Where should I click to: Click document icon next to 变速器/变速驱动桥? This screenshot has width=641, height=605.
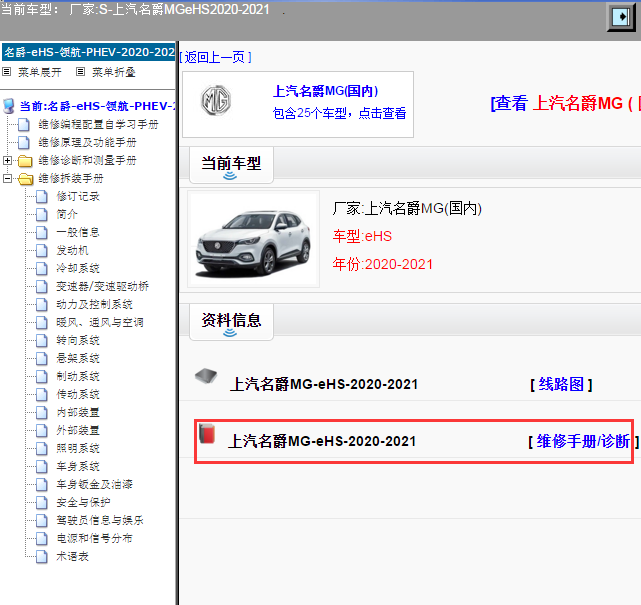[41, 287]
